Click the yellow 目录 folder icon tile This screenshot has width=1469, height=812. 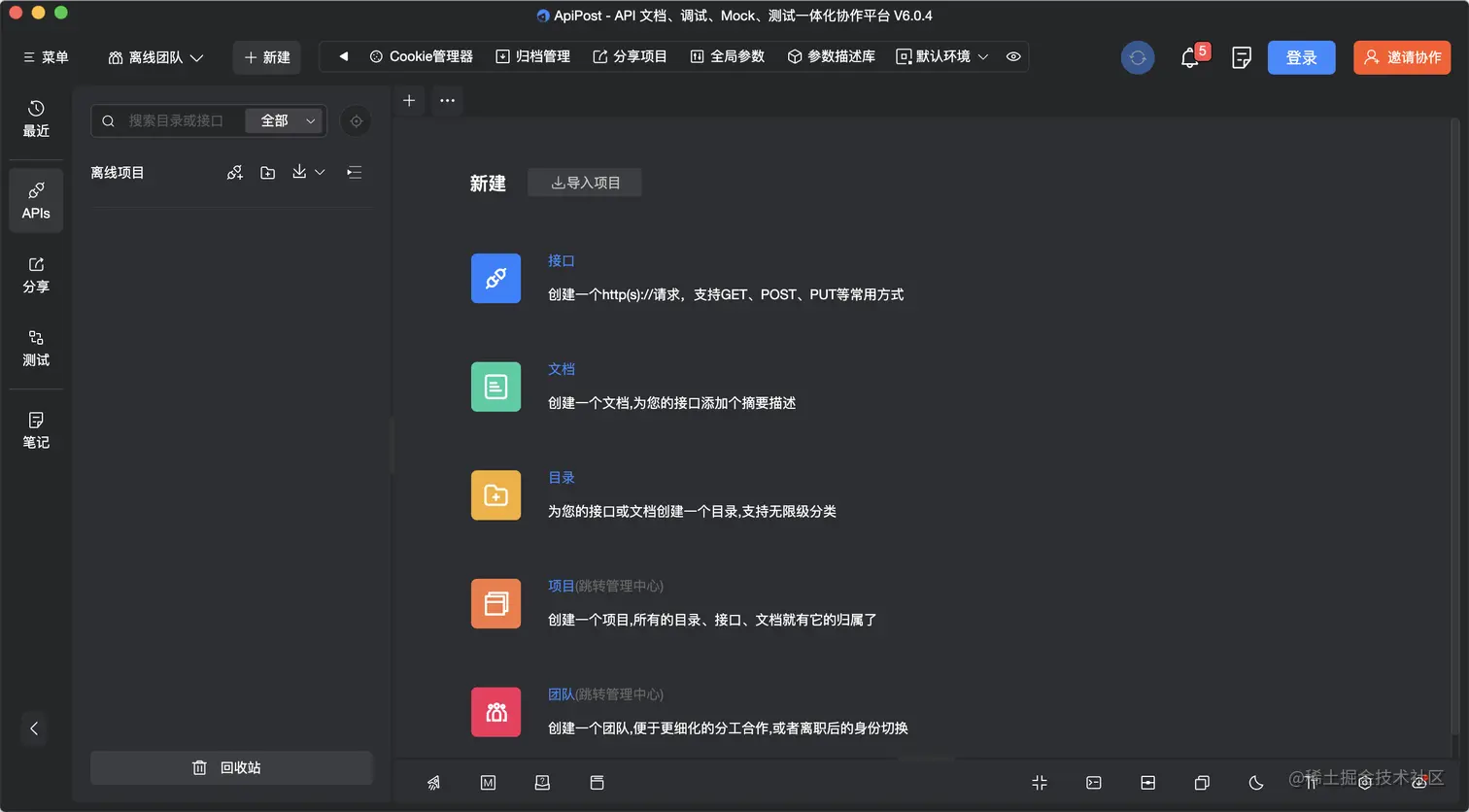pyautogui.click(x=495, y=495)
